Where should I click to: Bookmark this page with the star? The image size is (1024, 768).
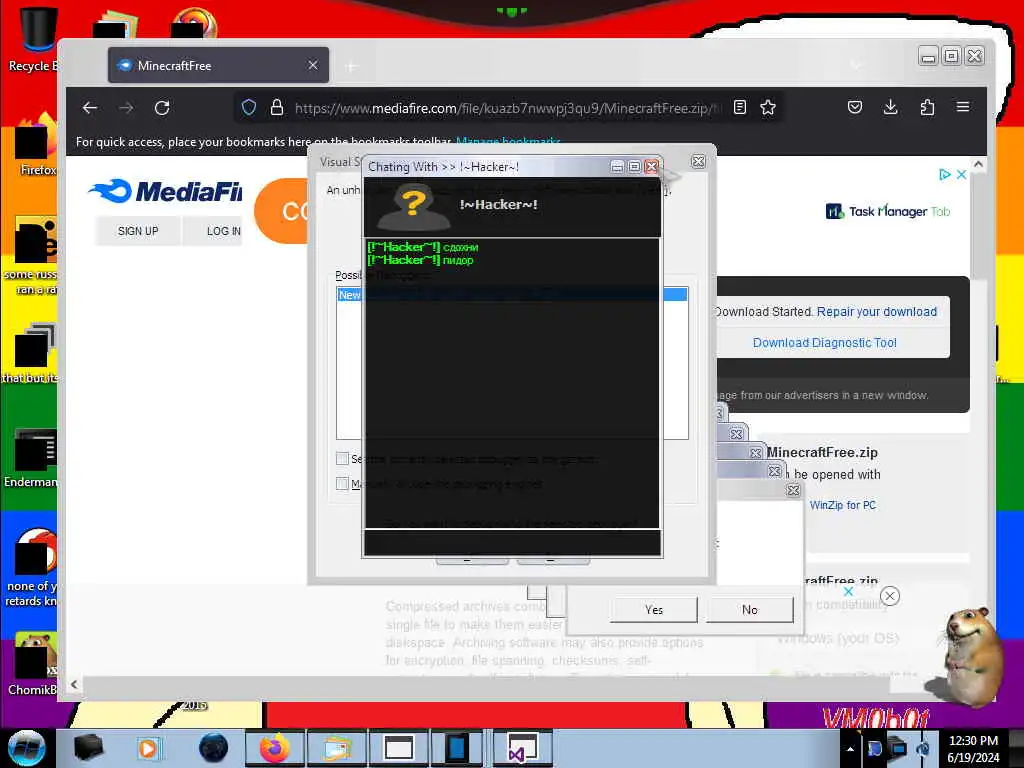(x=768, y=107)
